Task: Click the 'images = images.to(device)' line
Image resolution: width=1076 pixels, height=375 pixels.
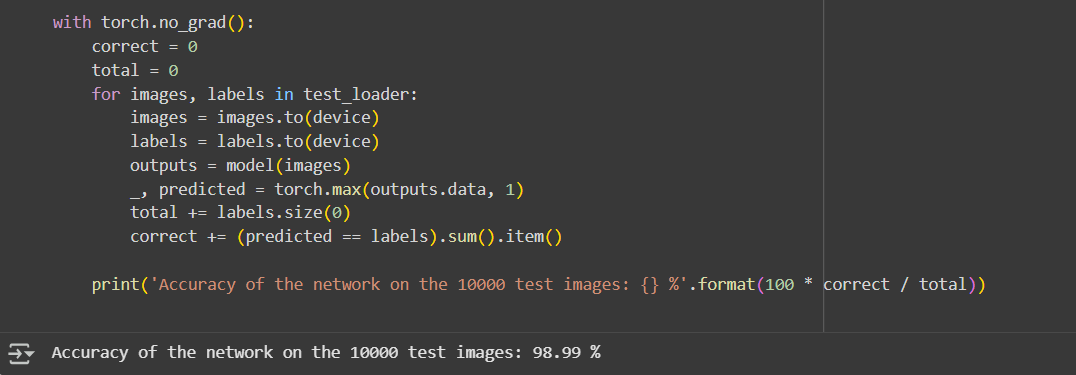Action: (x=255, y=117)
